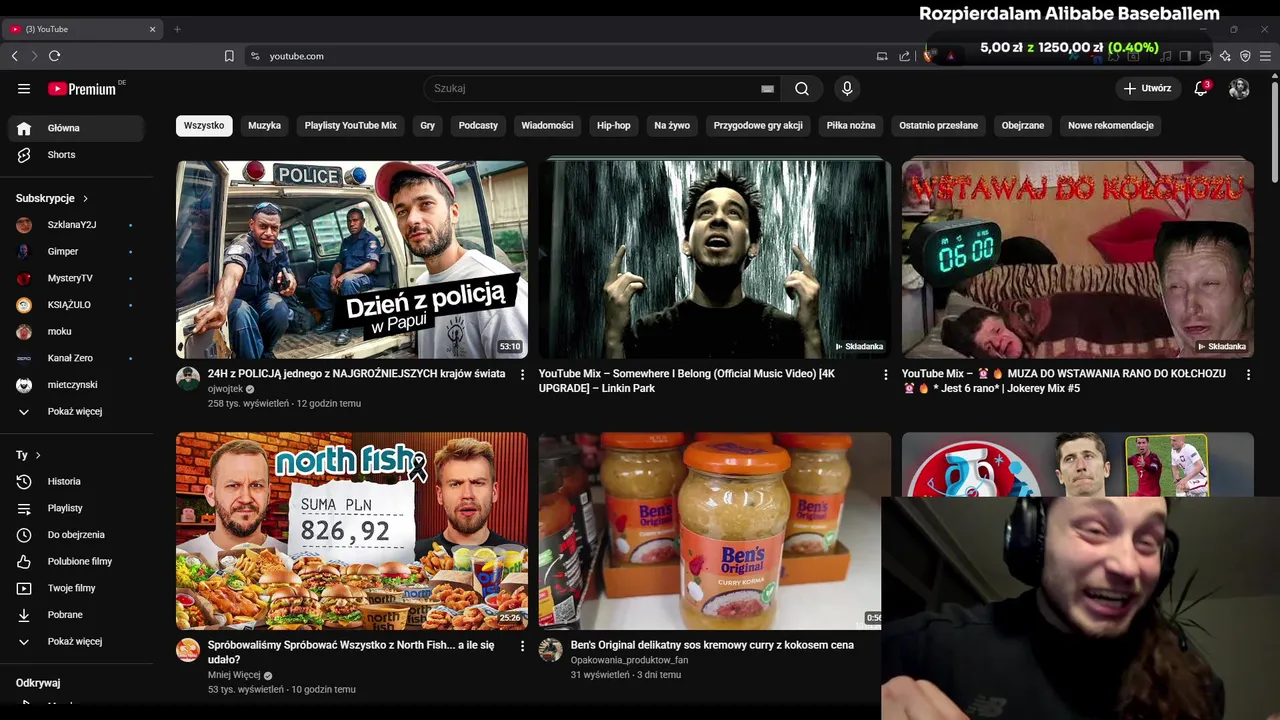Viewport: 1280px width, 720px height.
Task: Open SzklanaY2J subscription
Action: pos(78,225)
